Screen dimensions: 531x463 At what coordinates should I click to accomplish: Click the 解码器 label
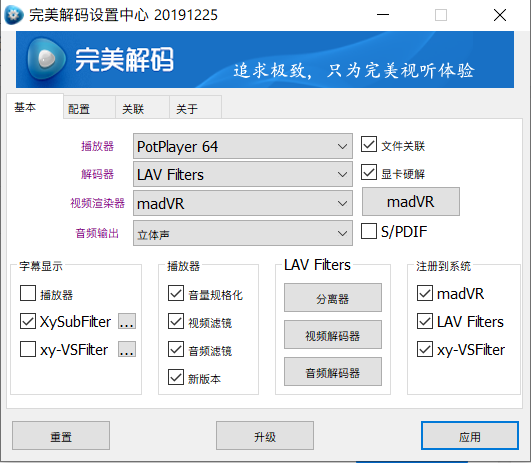click(98, 174)
